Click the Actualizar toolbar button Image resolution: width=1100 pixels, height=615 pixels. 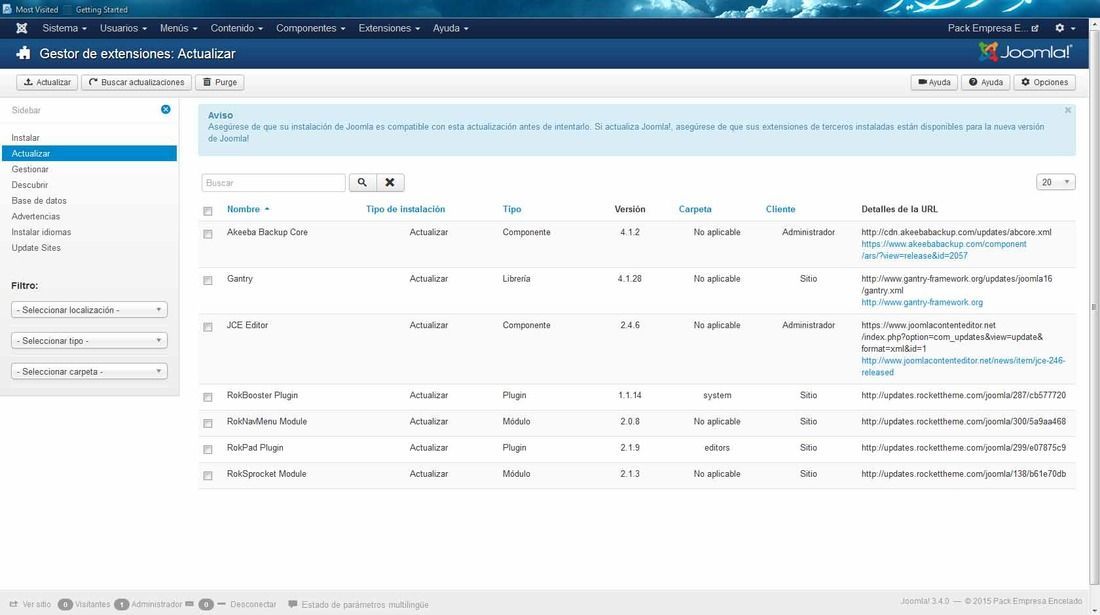click(47, 82)
